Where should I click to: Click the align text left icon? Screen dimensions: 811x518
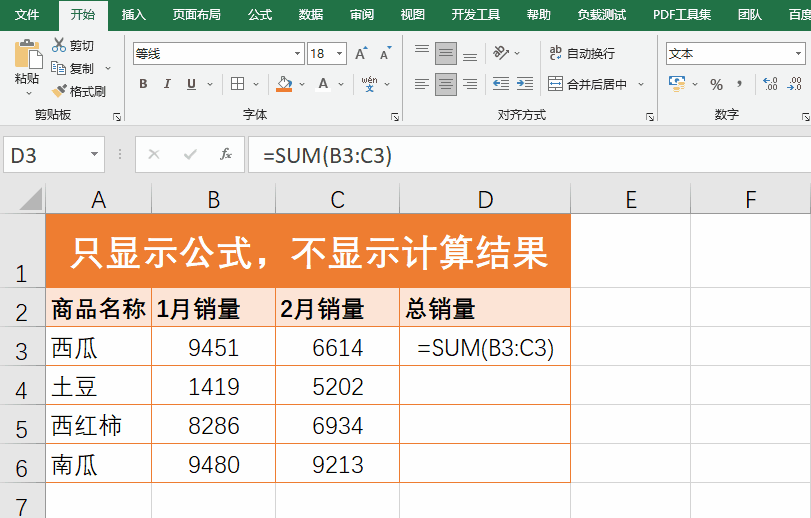click(x=421, y=84)
